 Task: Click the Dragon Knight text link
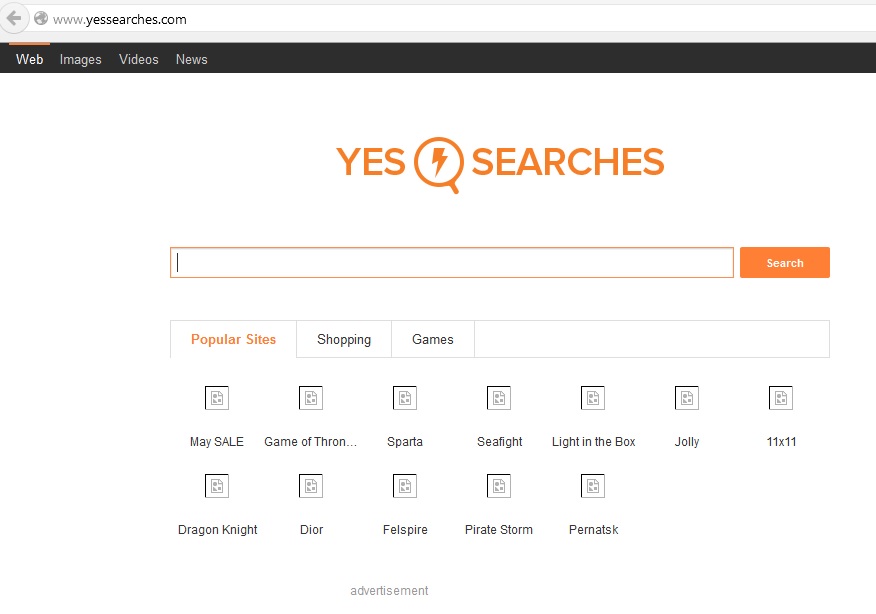pyautogui.click(x=217, y=530)
